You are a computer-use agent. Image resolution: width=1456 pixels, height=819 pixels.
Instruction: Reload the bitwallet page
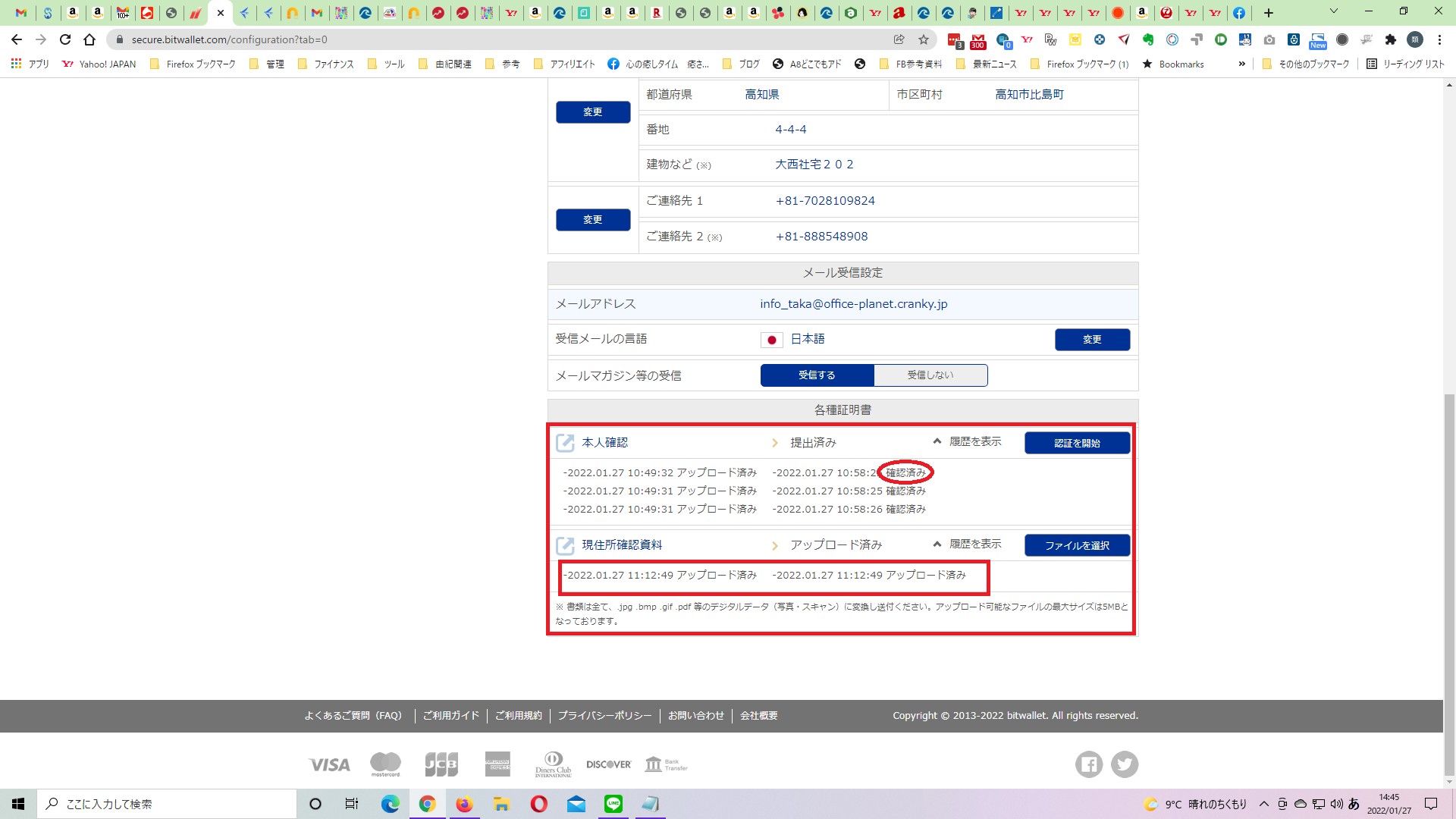tap(65, 39)
